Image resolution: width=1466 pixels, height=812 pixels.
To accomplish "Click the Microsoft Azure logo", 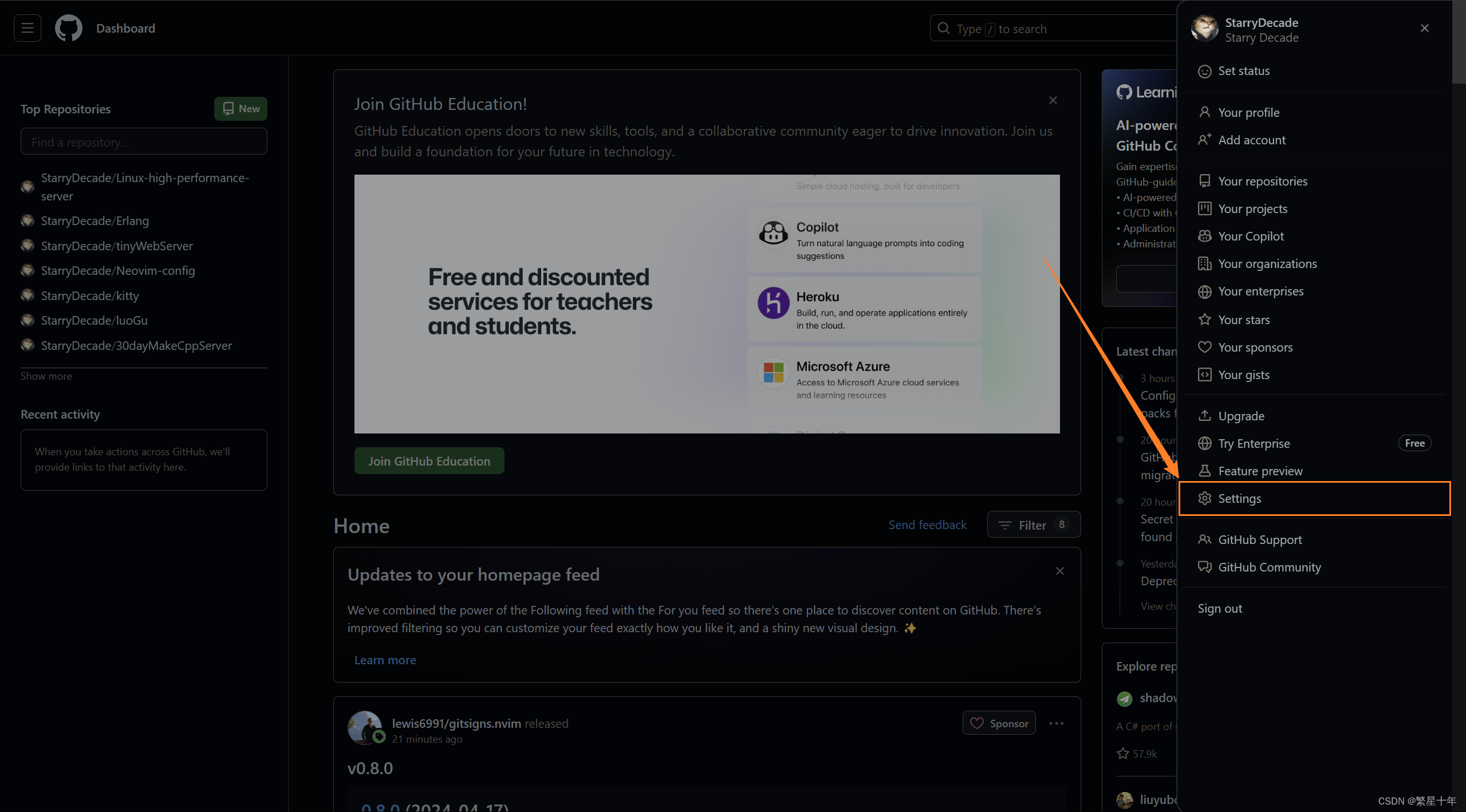I will coord(774,373).
